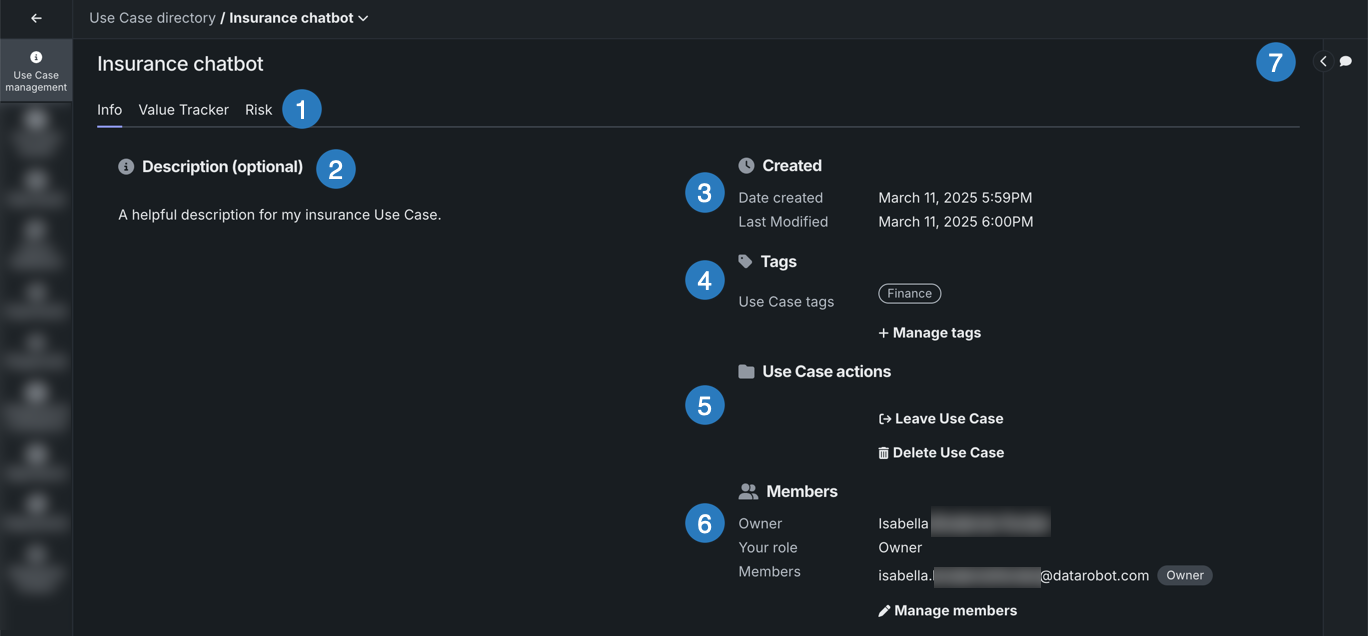Click the folder icon beside Use Case actions
The image size is (1368, 636).
(746, 372)
